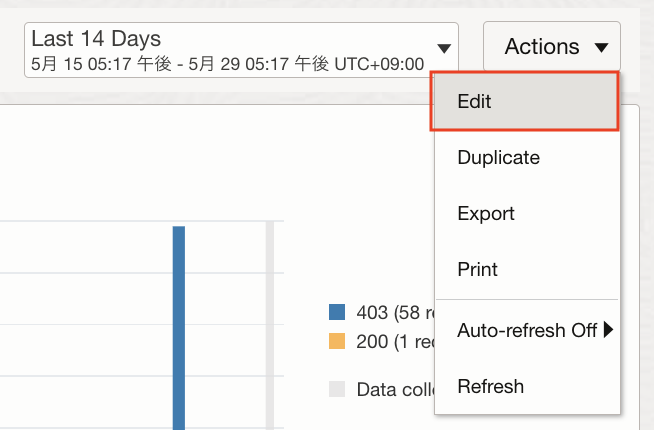Click the gray vertical band in the chart
This screenshot has height=430, width=654.
pyautogui.click(x=269, y=328)
